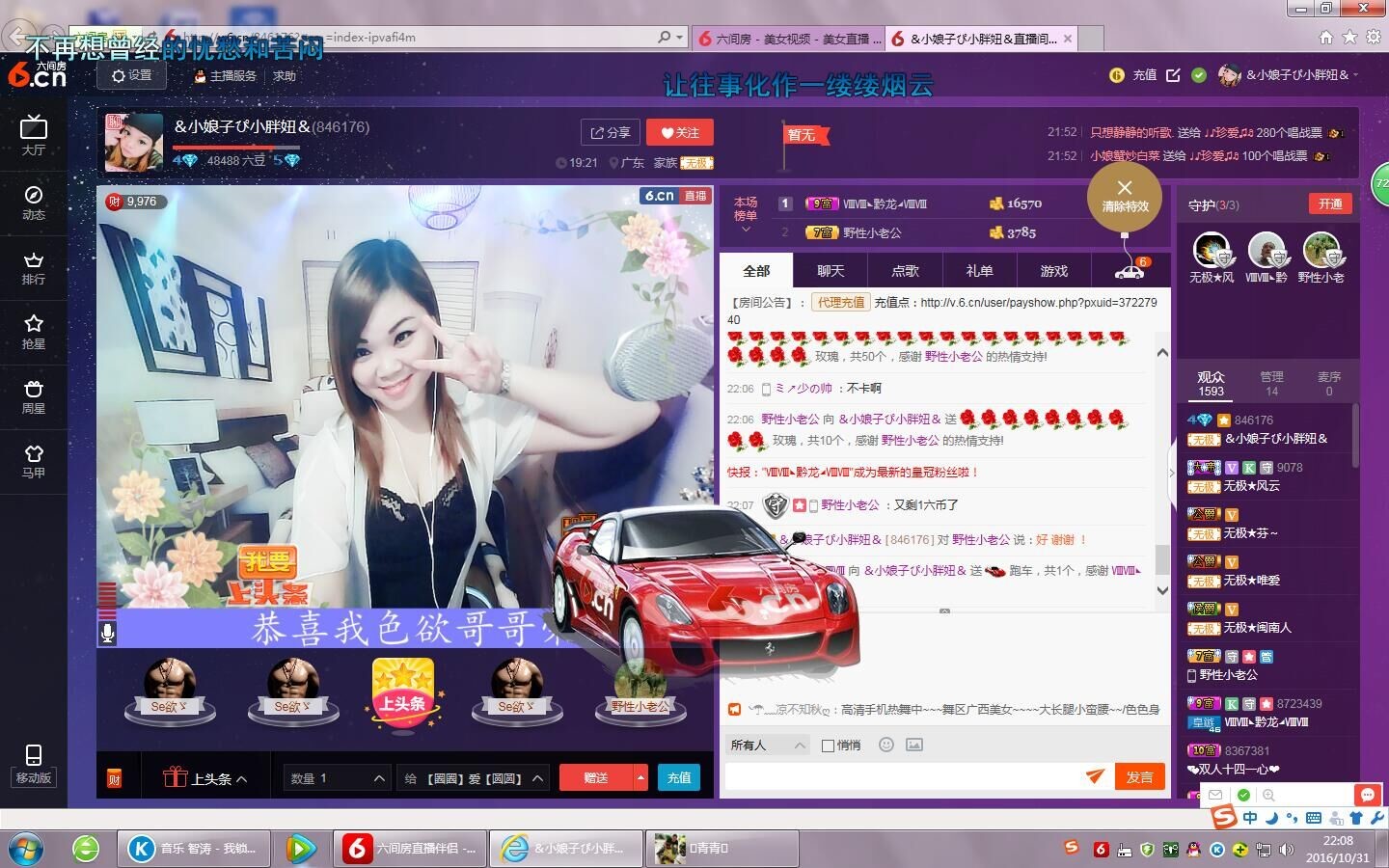
Task: Switch to the 礼单 gift list tab
Action: coord(979,271)
